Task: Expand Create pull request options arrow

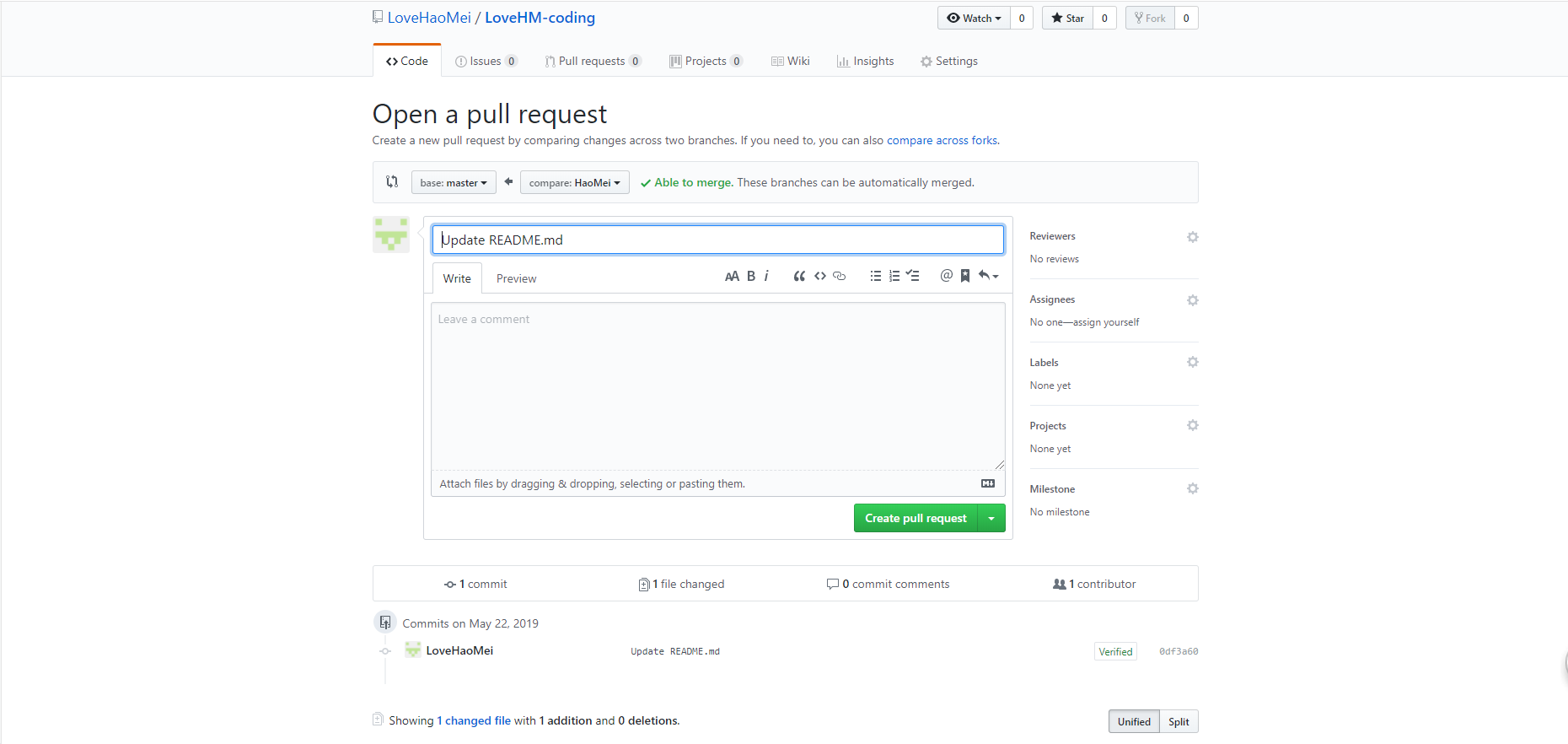Action: click(x=991, y=518)
